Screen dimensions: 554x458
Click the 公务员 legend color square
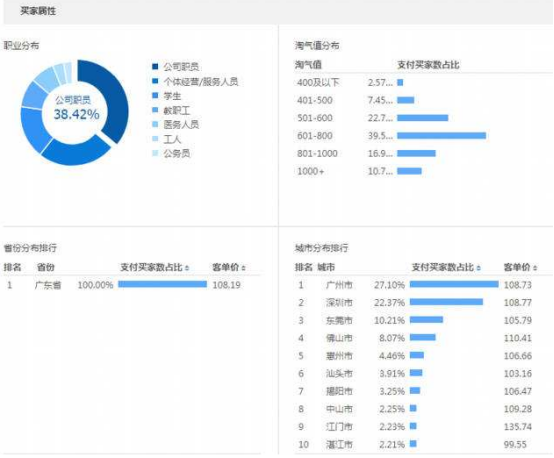tap(155, 153)
